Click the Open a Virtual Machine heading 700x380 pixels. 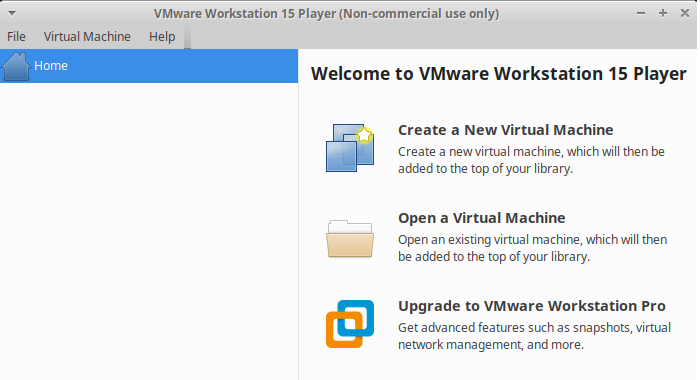click(x=482, y=218)
